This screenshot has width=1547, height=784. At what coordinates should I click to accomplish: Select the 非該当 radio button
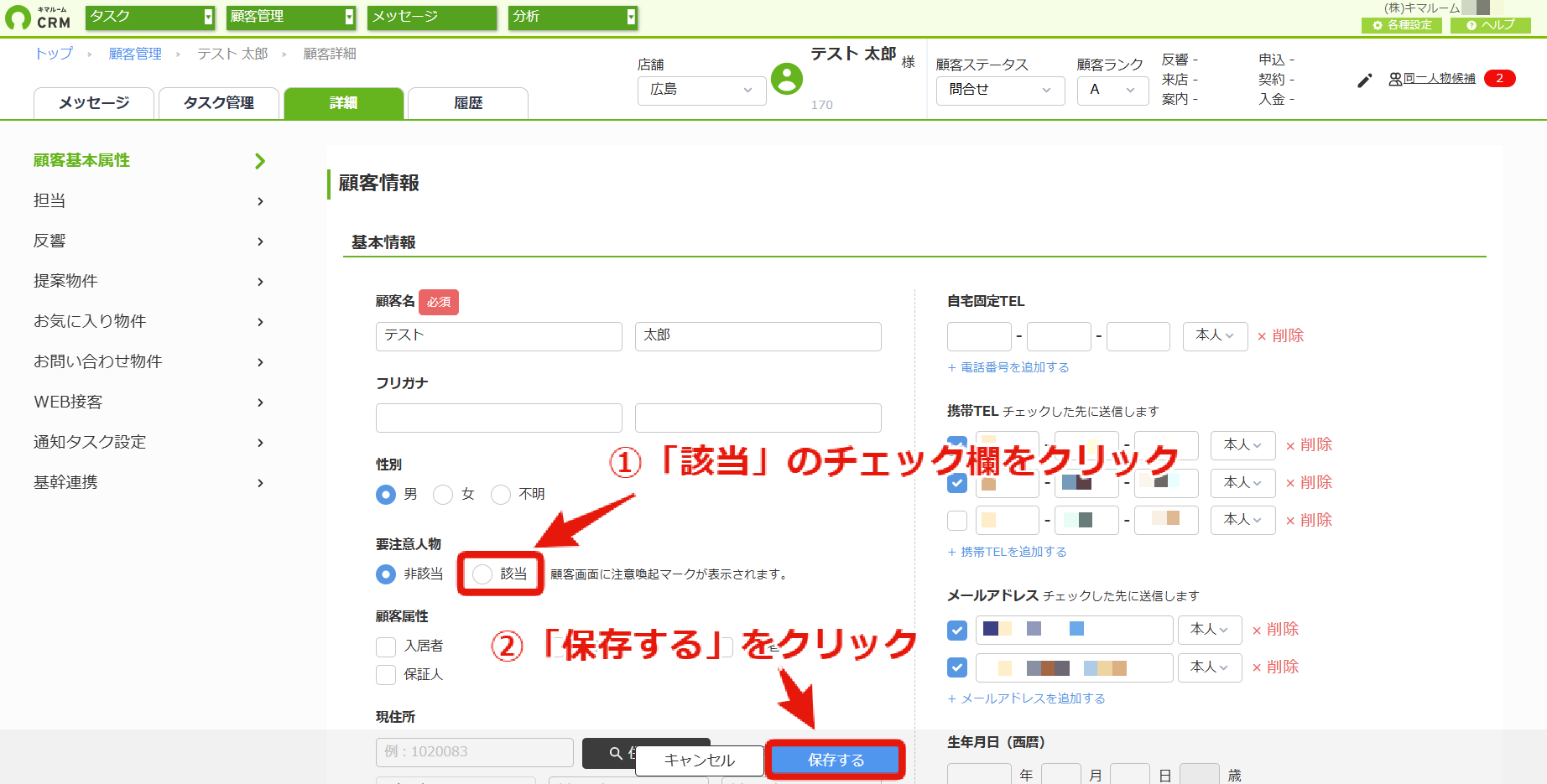point(386,574)
